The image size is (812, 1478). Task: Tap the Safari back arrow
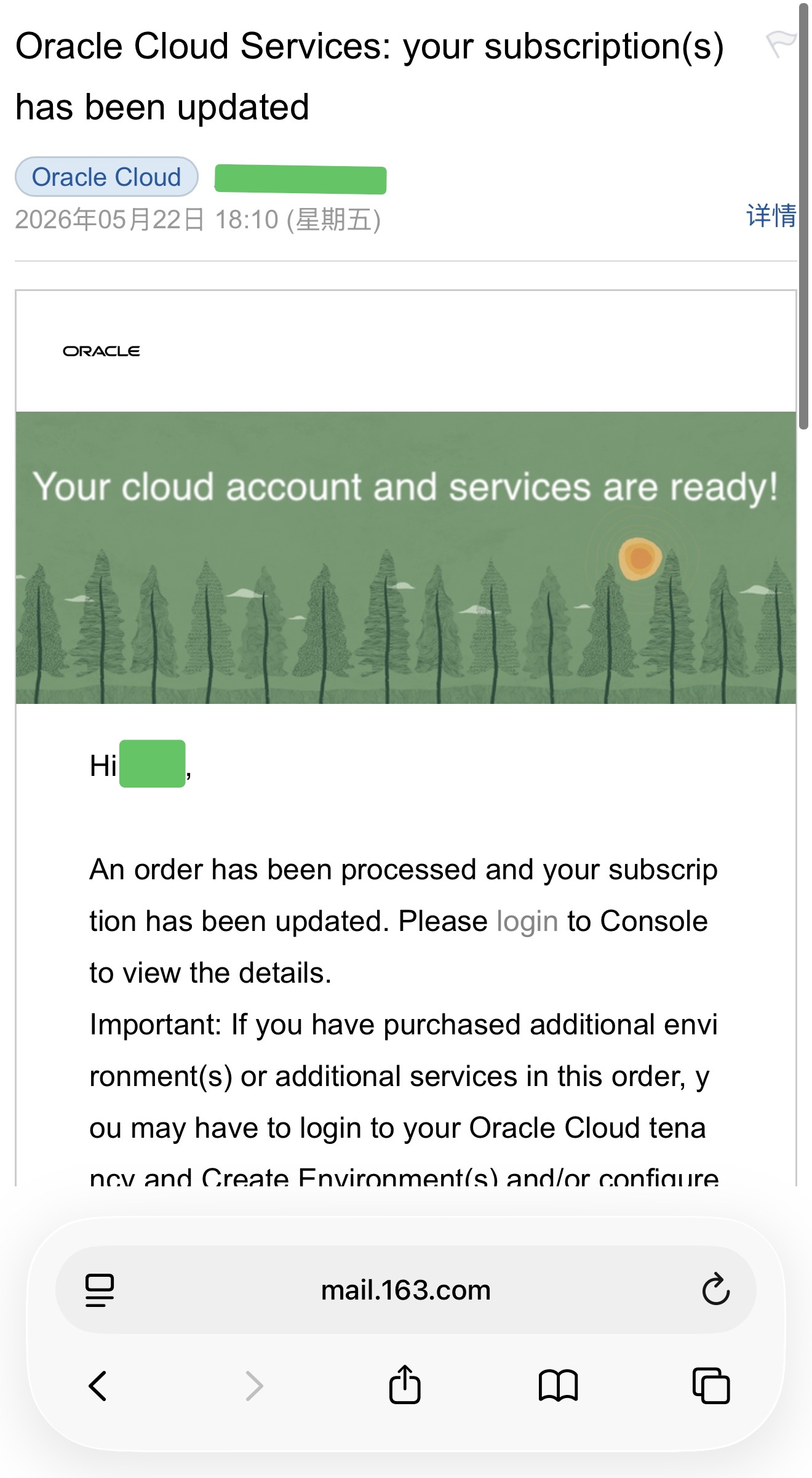click(x=98, y=1386)
